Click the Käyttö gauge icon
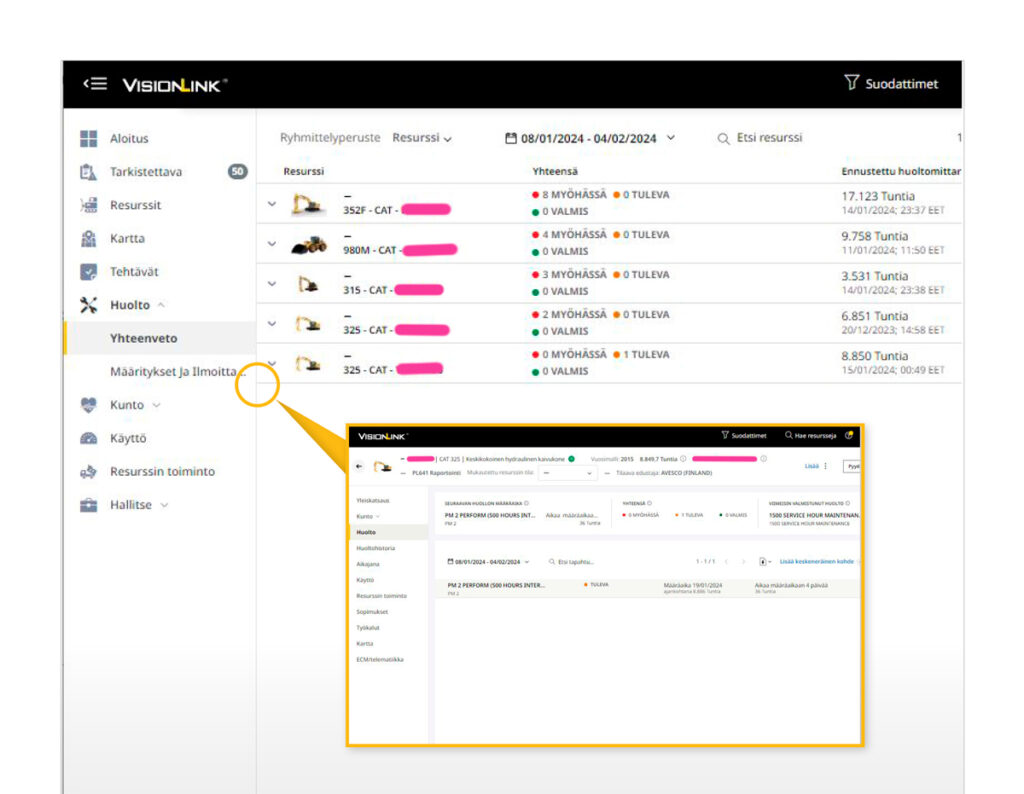This screenshot has width=1024, height=794. [x=89, y=438]
